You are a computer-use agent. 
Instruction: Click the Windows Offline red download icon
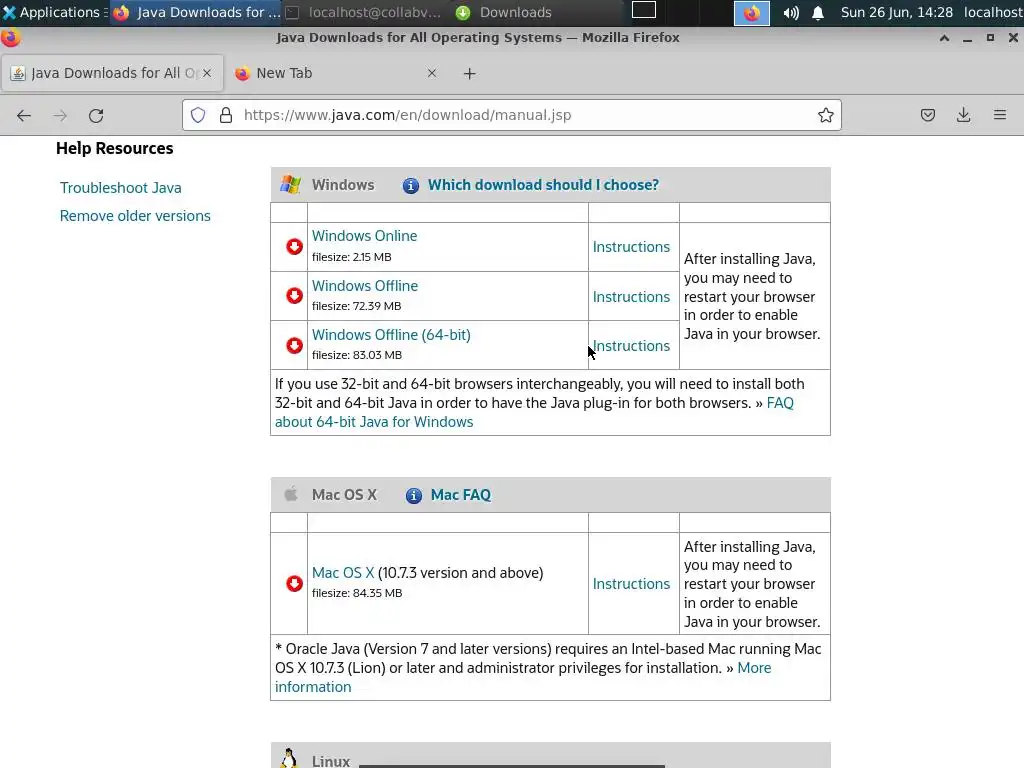click(295, 295)
